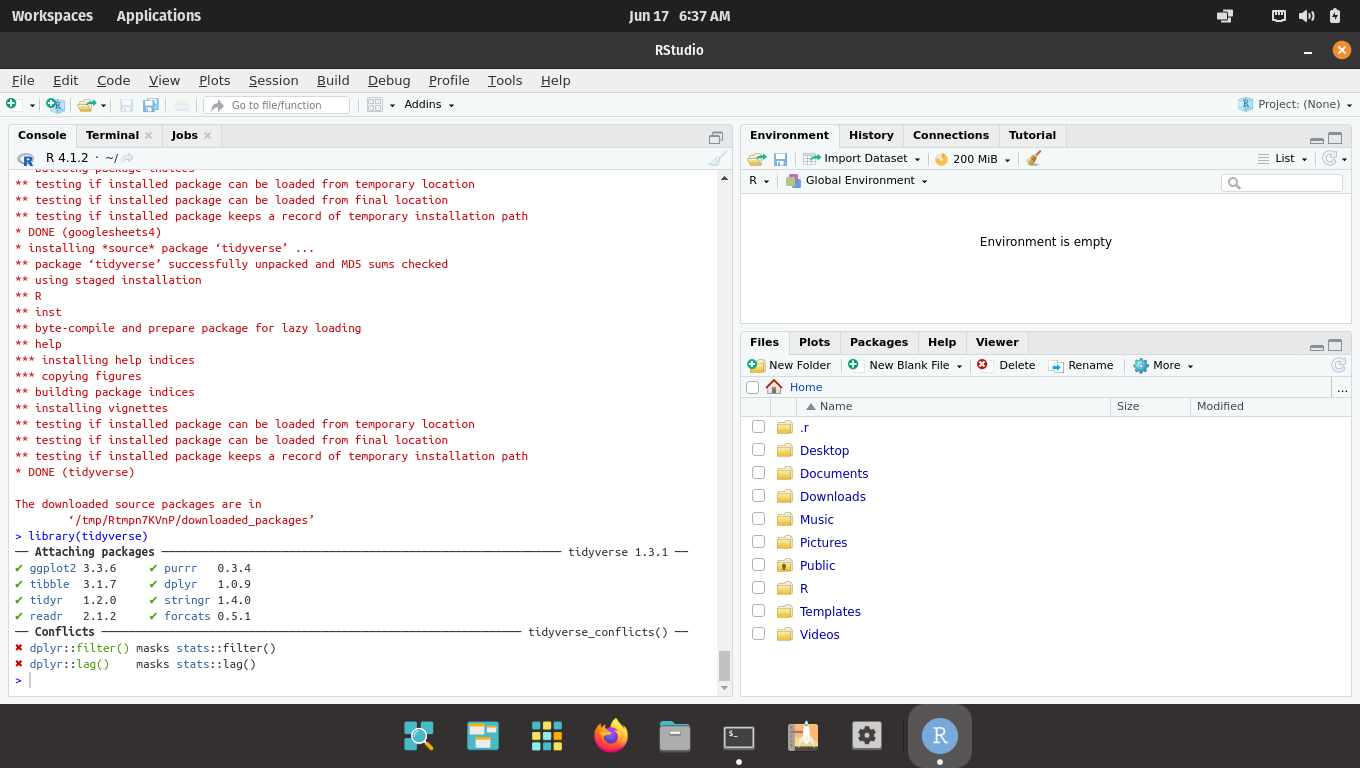The height and width of the screenshot is (768, 1360).
Task: Click the browse path ellipsis button
Action: [x=1342, y=388]
